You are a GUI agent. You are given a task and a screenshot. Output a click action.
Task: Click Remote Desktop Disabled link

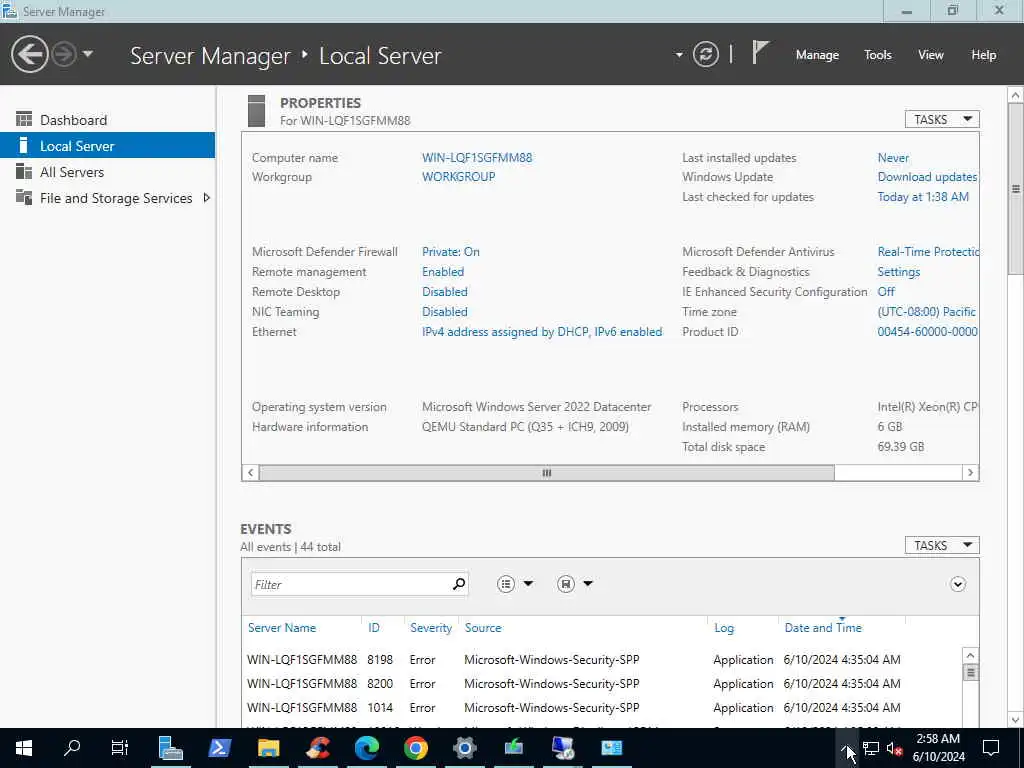tap(445, 291)
